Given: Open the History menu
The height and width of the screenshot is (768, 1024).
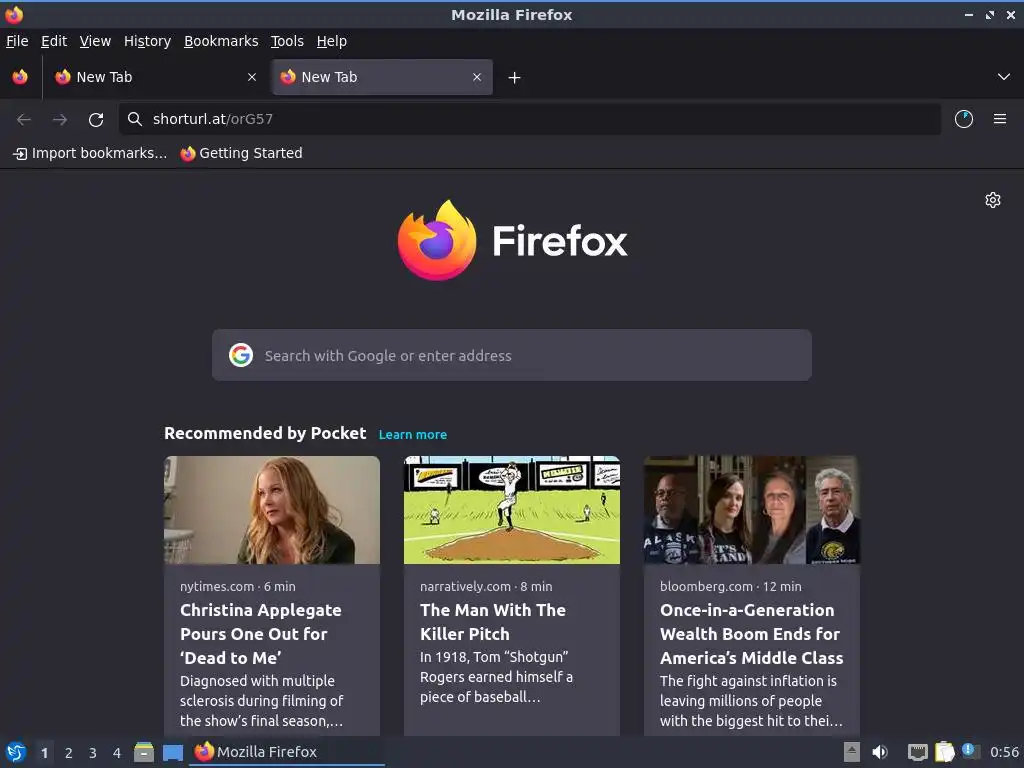Looking at the screenshot, I should coord(147,41).
